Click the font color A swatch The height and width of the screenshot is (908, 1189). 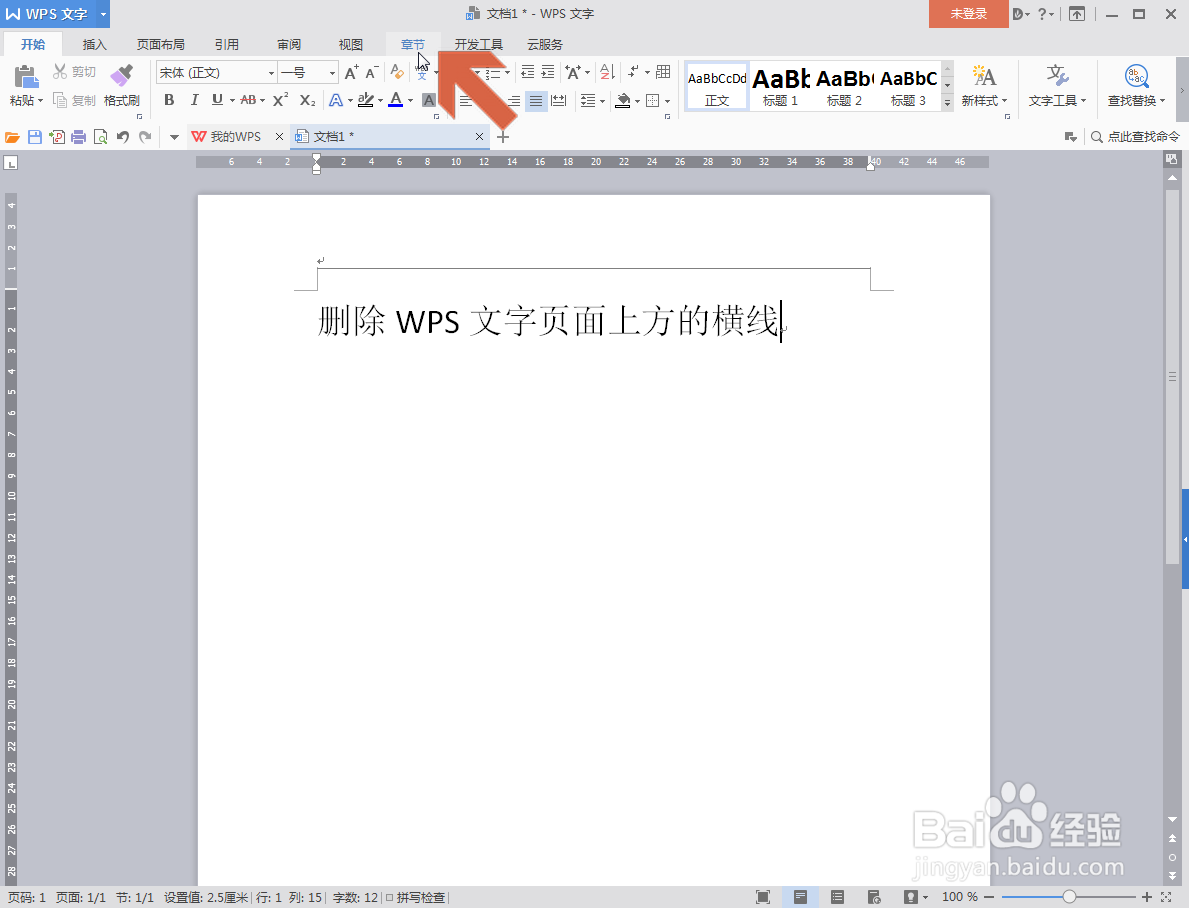[396, 99]
